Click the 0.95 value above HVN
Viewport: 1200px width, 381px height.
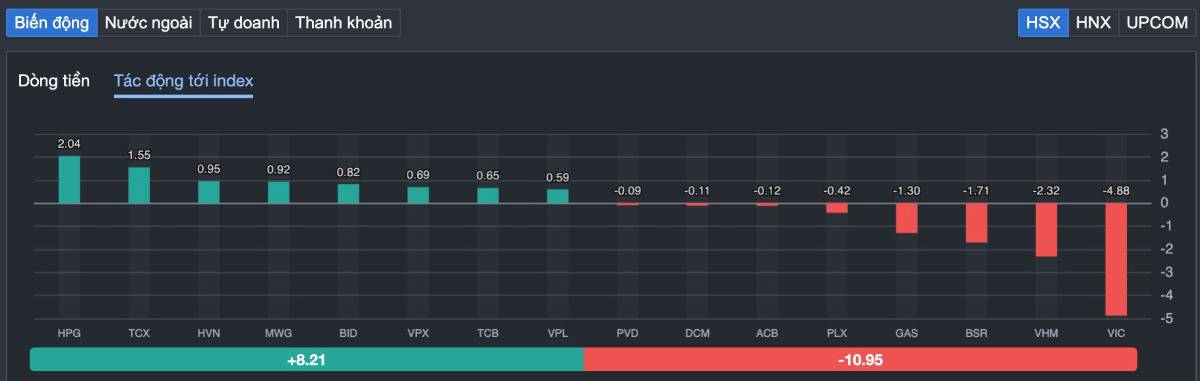click(208, 169)
